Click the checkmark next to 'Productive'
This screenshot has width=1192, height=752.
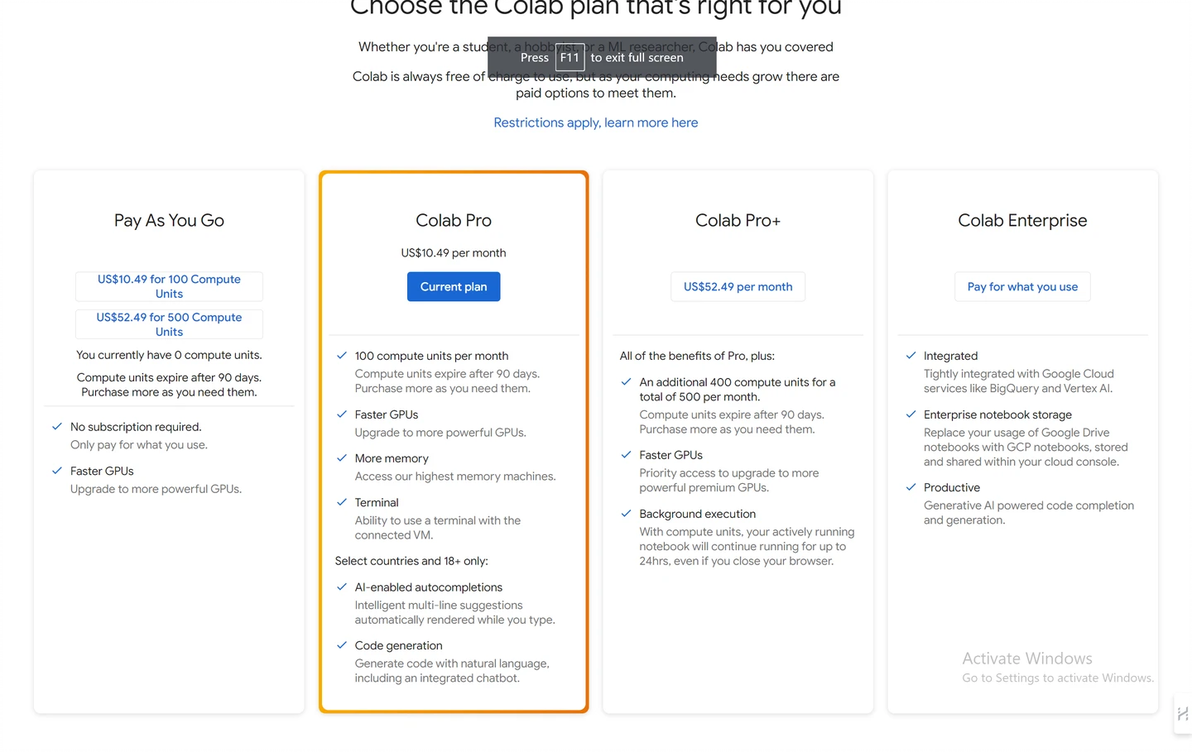(x=910, y=487)
